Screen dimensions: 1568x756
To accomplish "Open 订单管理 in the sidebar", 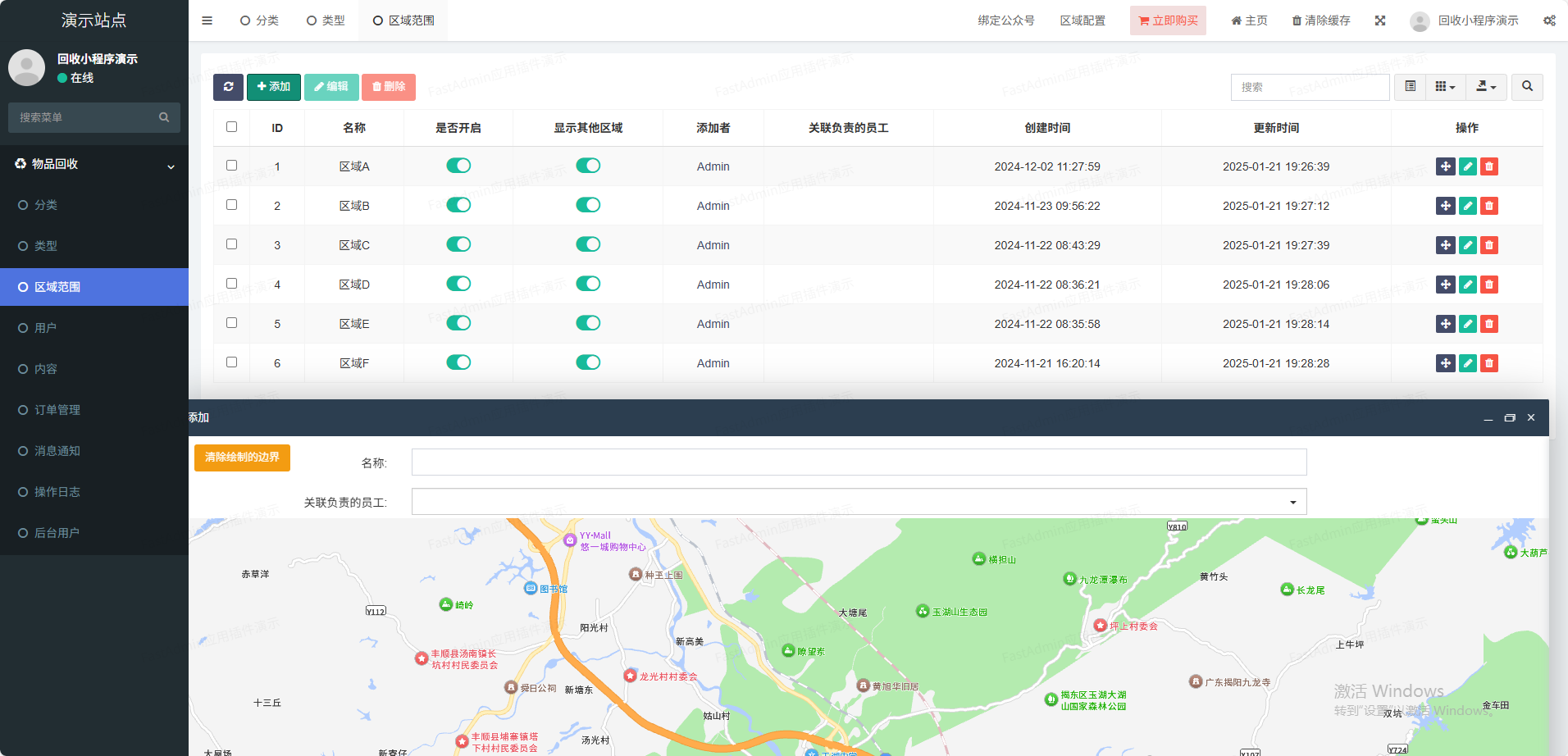I will click(57, 410).
